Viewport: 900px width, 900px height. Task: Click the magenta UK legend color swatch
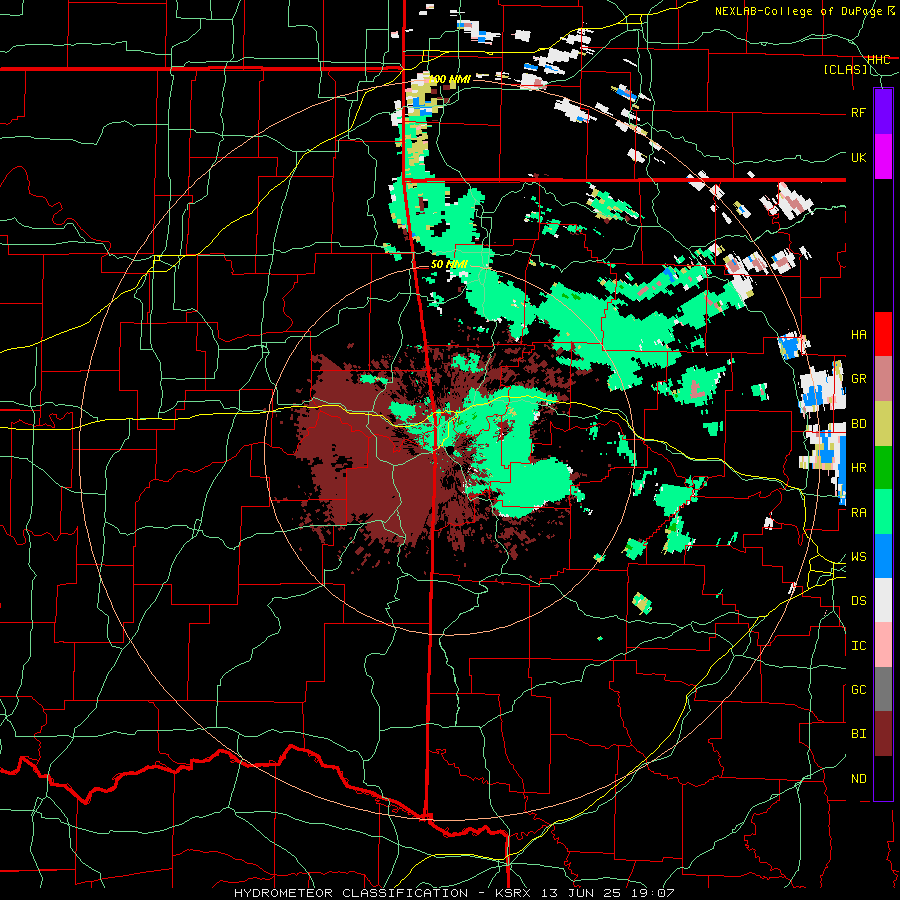click(883, 156)
